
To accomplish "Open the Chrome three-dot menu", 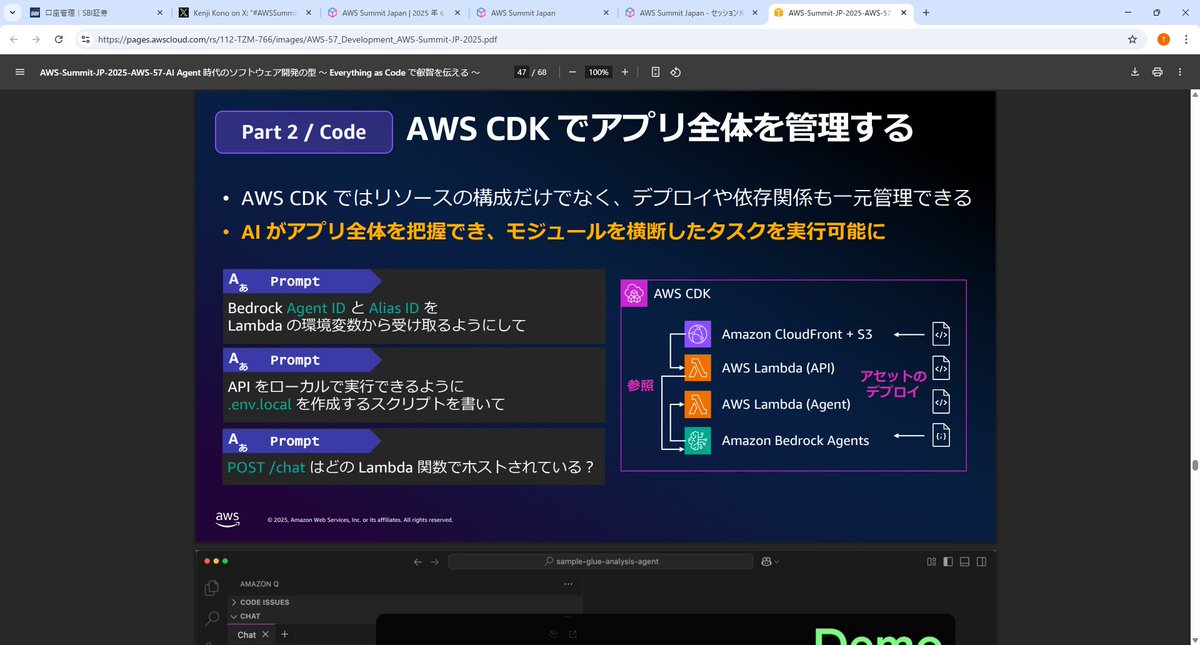I will click(1186, 39).
